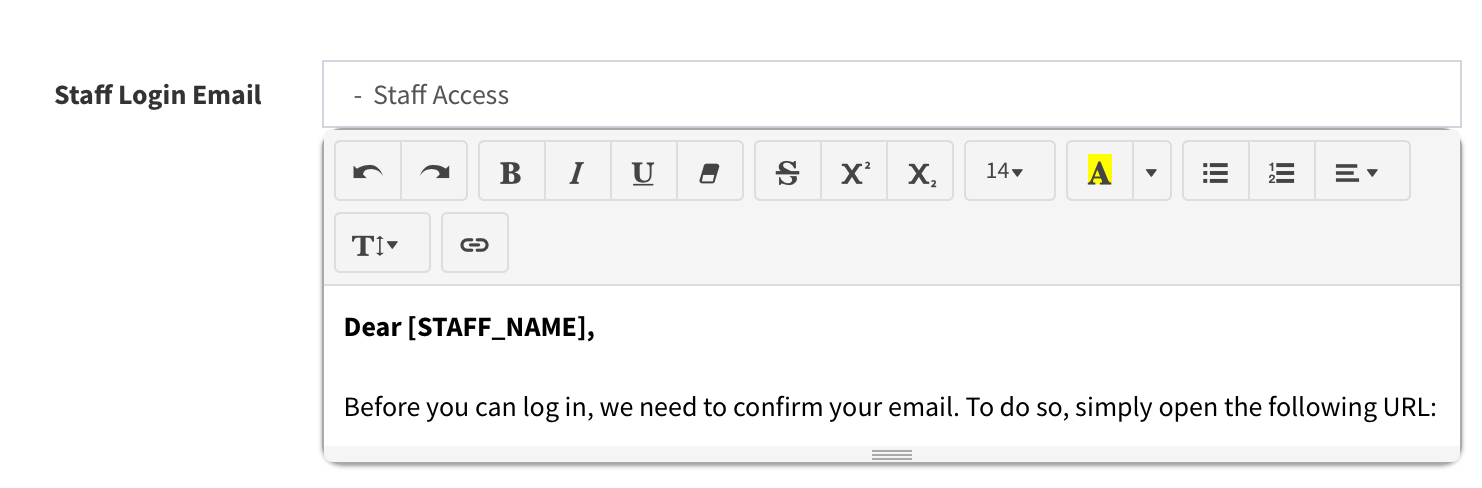1482x488 pixels.
Task: Toggle bold formatting
Action: pyautogui.click(x=511, y=172)
